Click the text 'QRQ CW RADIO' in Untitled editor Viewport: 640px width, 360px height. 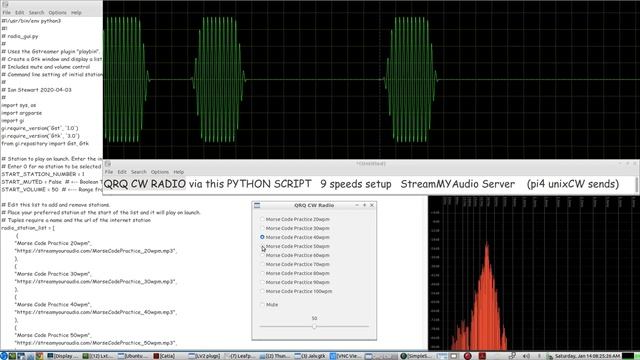(144, 184)
